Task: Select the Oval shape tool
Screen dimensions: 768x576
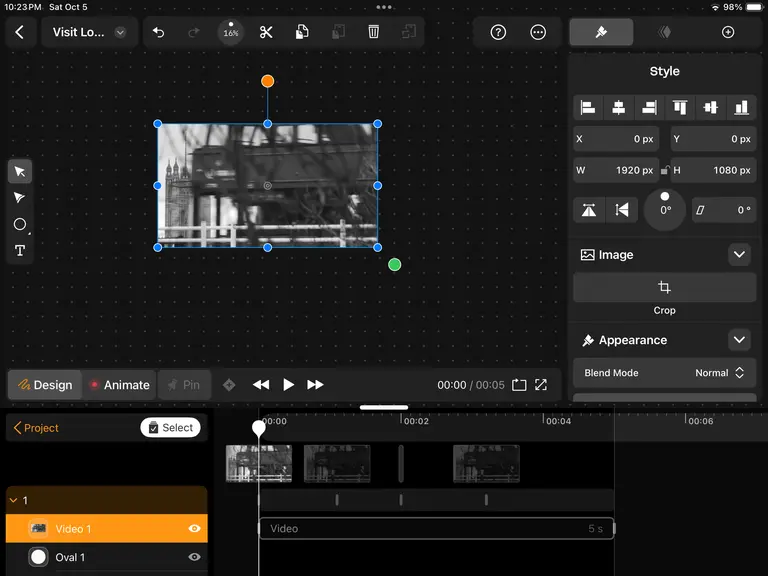Action: [20, 224]
